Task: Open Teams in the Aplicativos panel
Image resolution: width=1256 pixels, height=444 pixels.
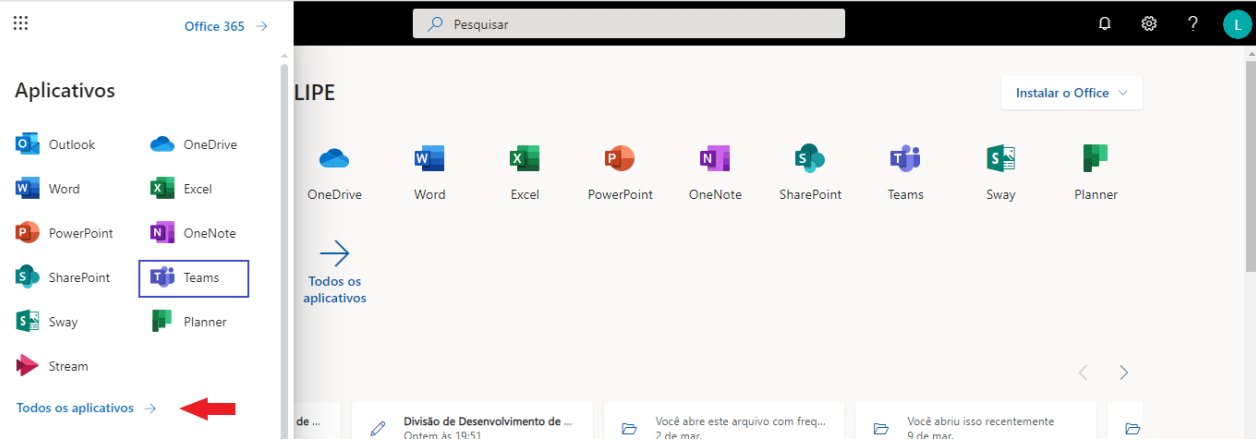Action: [193, 278]
